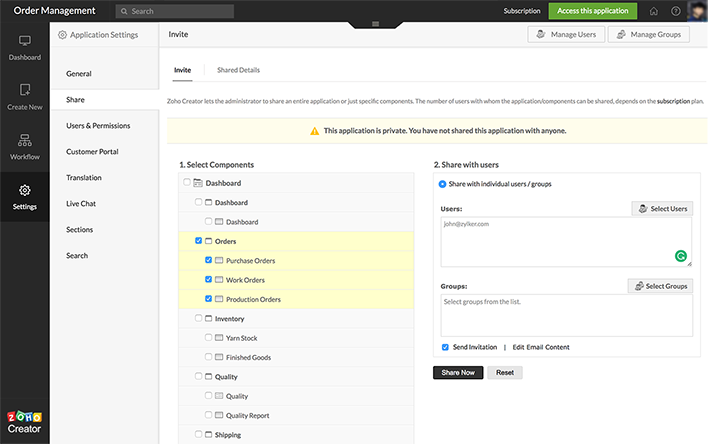The width and height of the screenshot is (708, 444).
Task: Click the Finished Goods row label
Action: [248, 357]
